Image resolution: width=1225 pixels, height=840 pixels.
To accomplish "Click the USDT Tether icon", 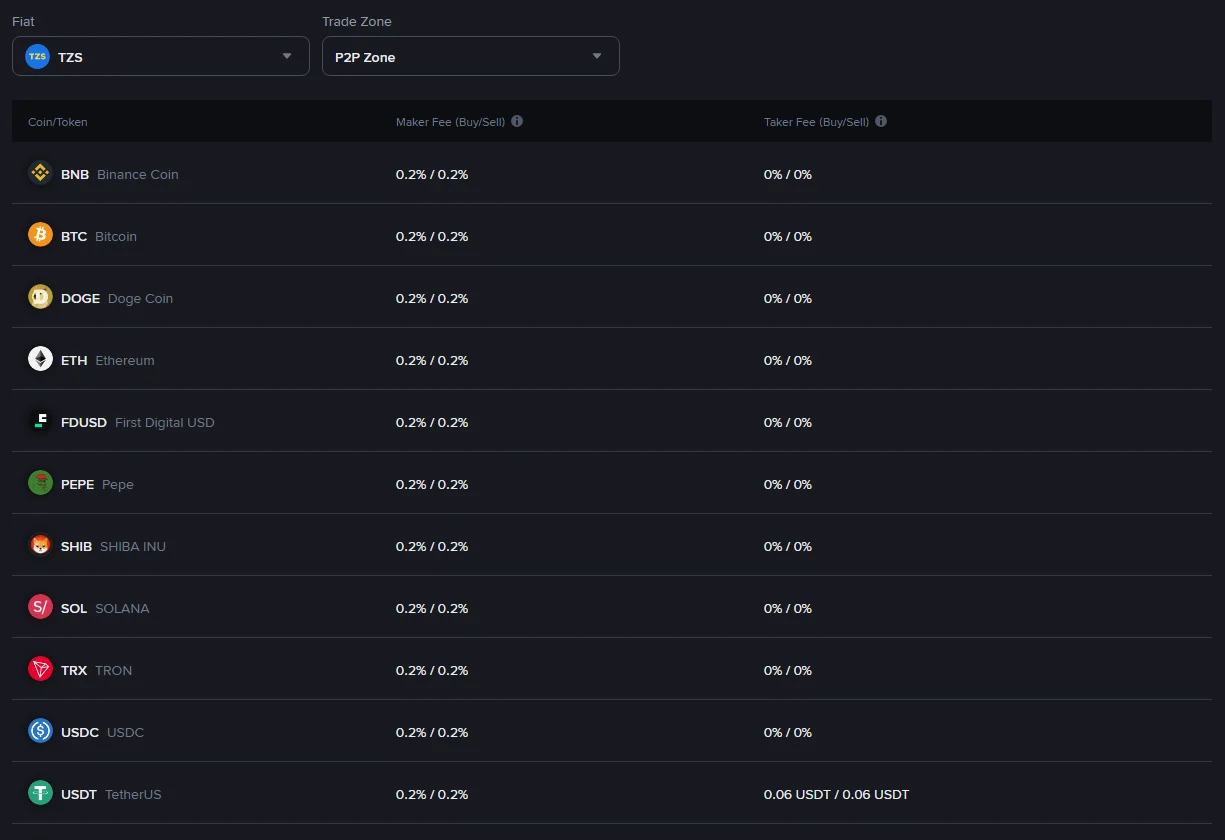I will point(40,793).
